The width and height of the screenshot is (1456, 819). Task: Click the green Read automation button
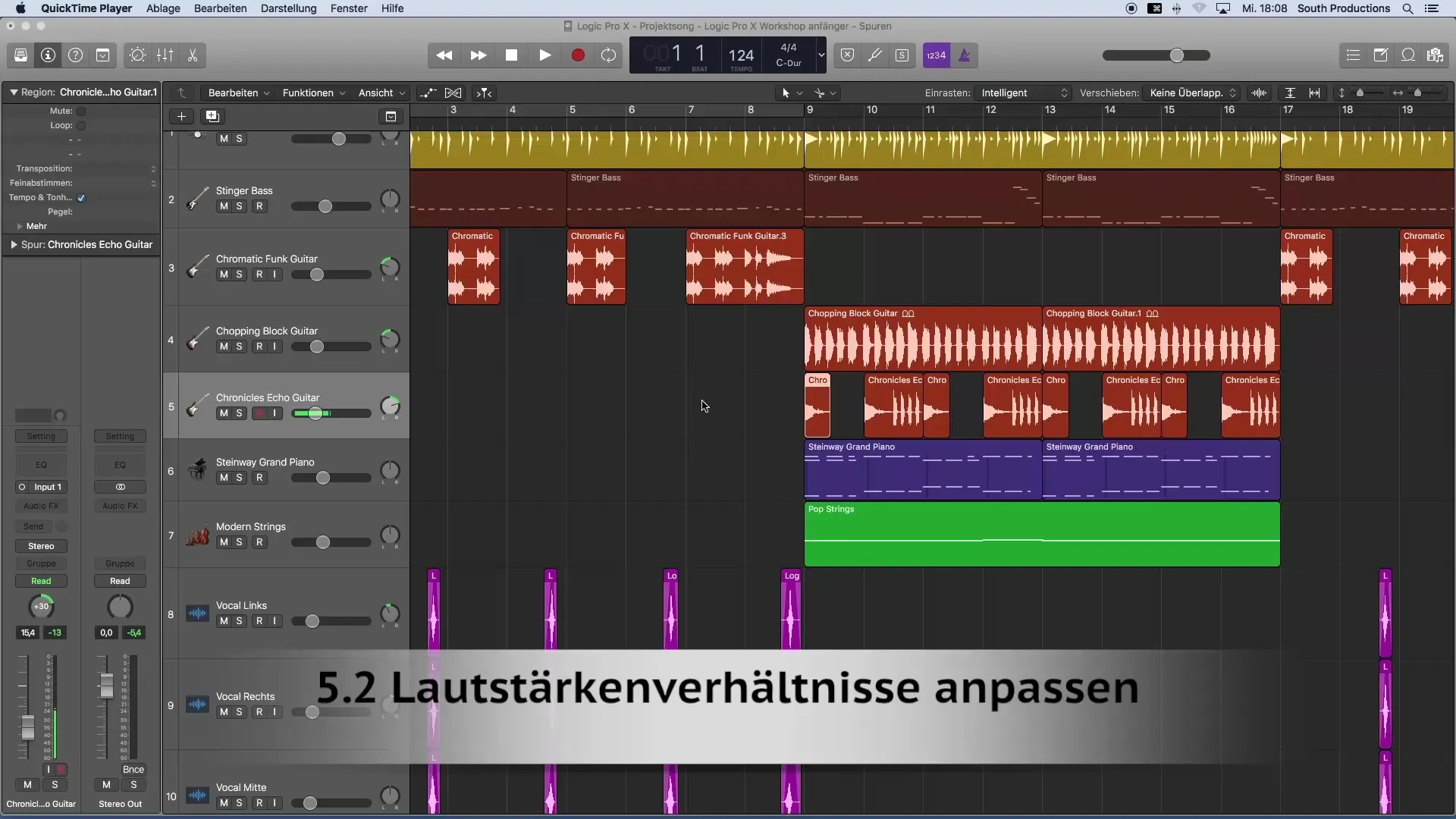point(41,582)
